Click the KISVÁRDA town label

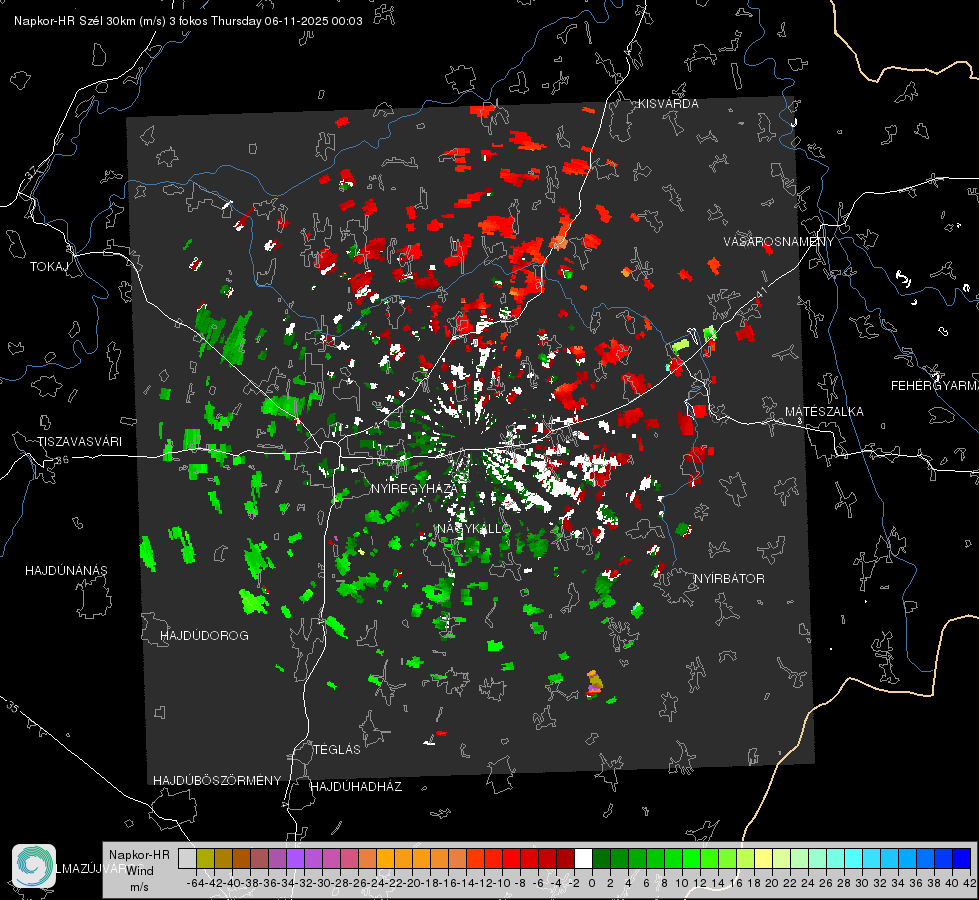(668, 104)
